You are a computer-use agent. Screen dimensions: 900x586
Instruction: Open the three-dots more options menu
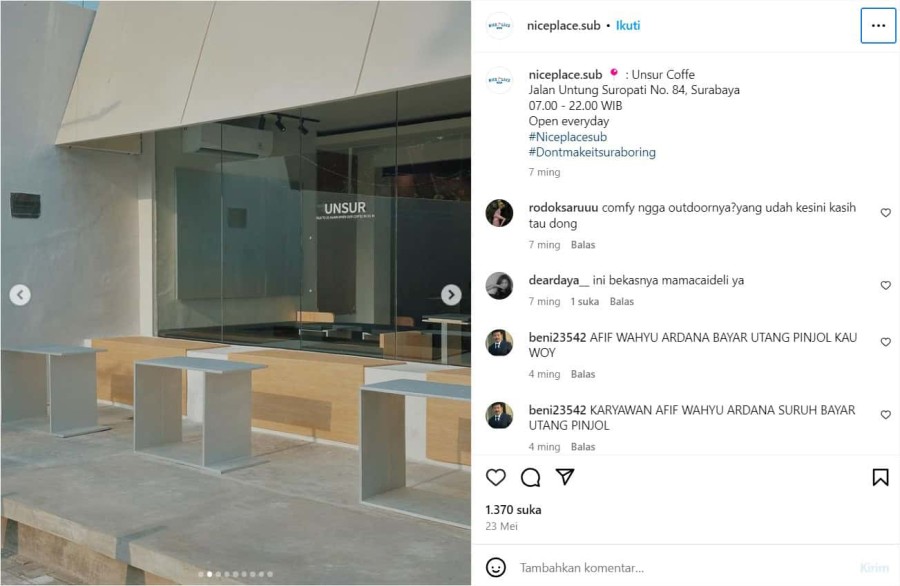pos(878,25)
